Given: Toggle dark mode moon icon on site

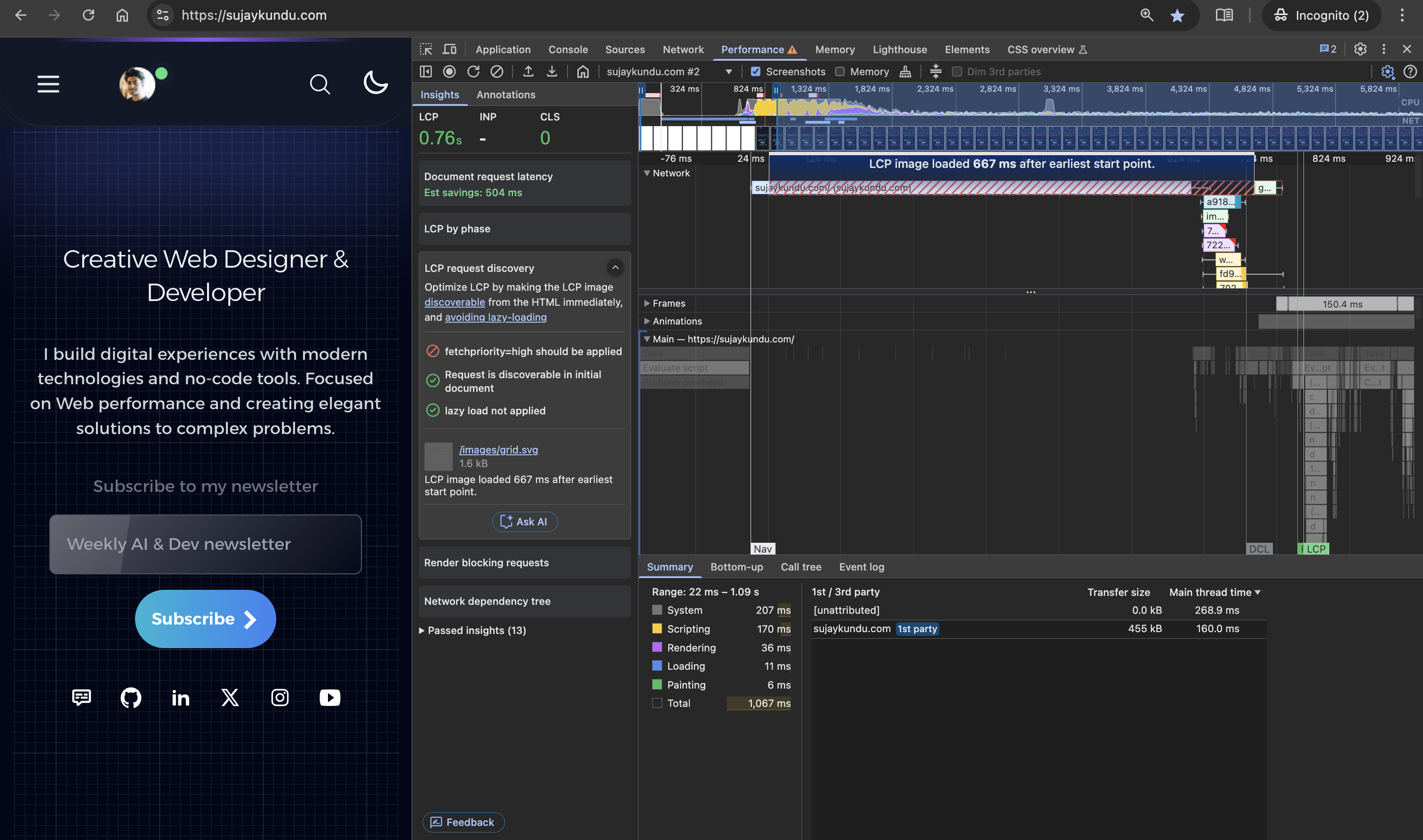Looking at the screenshot, I should pyautogui.click(x=376, y=83).
